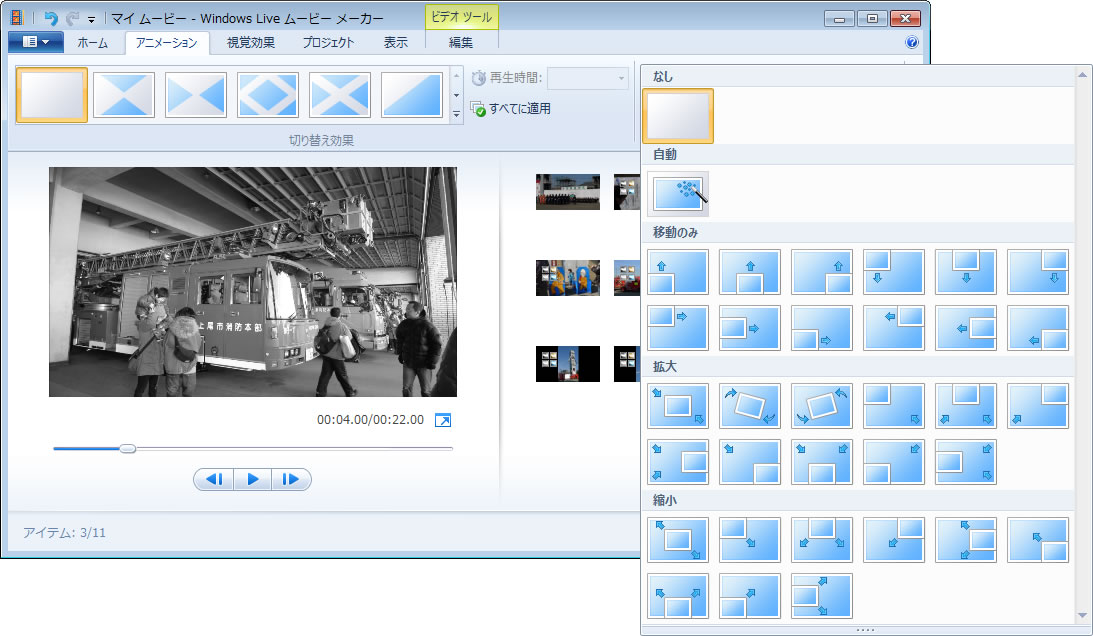This screenshot has height=636, width=1093.
Task: Switch to the 視覚効果 tab
Action: coord(250,43)
